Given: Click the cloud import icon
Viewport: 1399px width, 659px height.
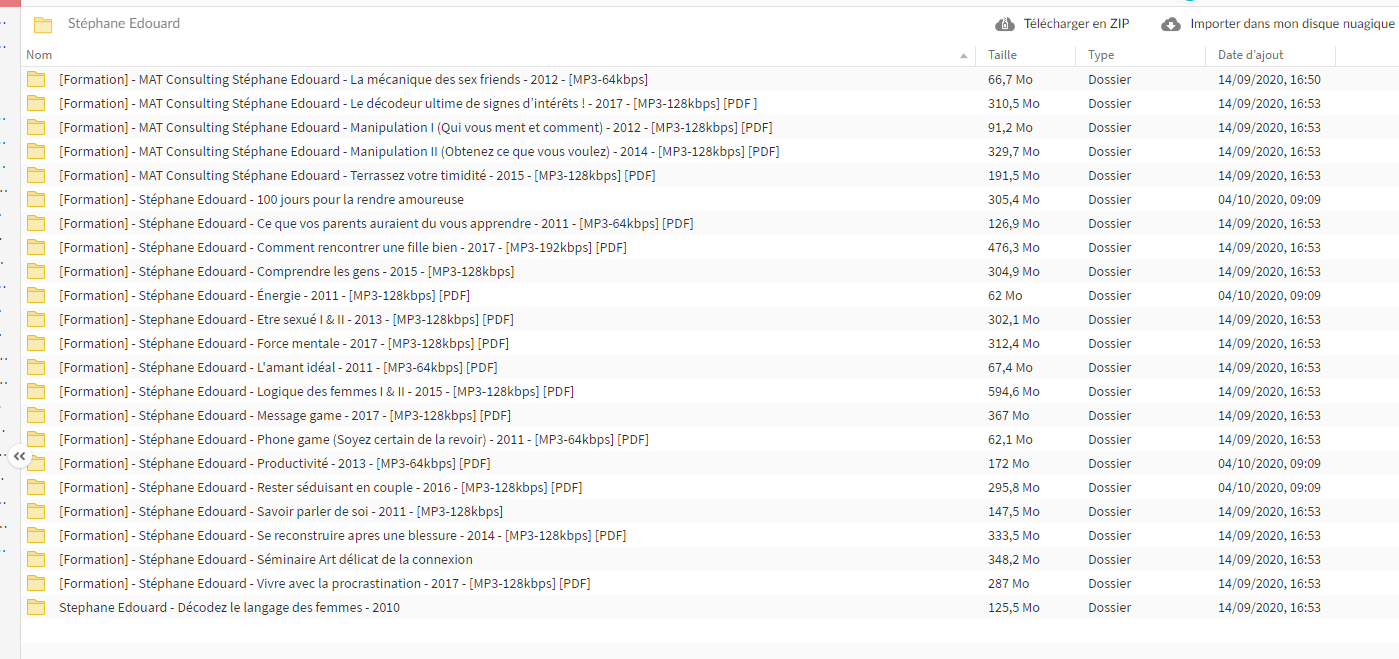Looking at the screenshot, I should coord(1171,24).
